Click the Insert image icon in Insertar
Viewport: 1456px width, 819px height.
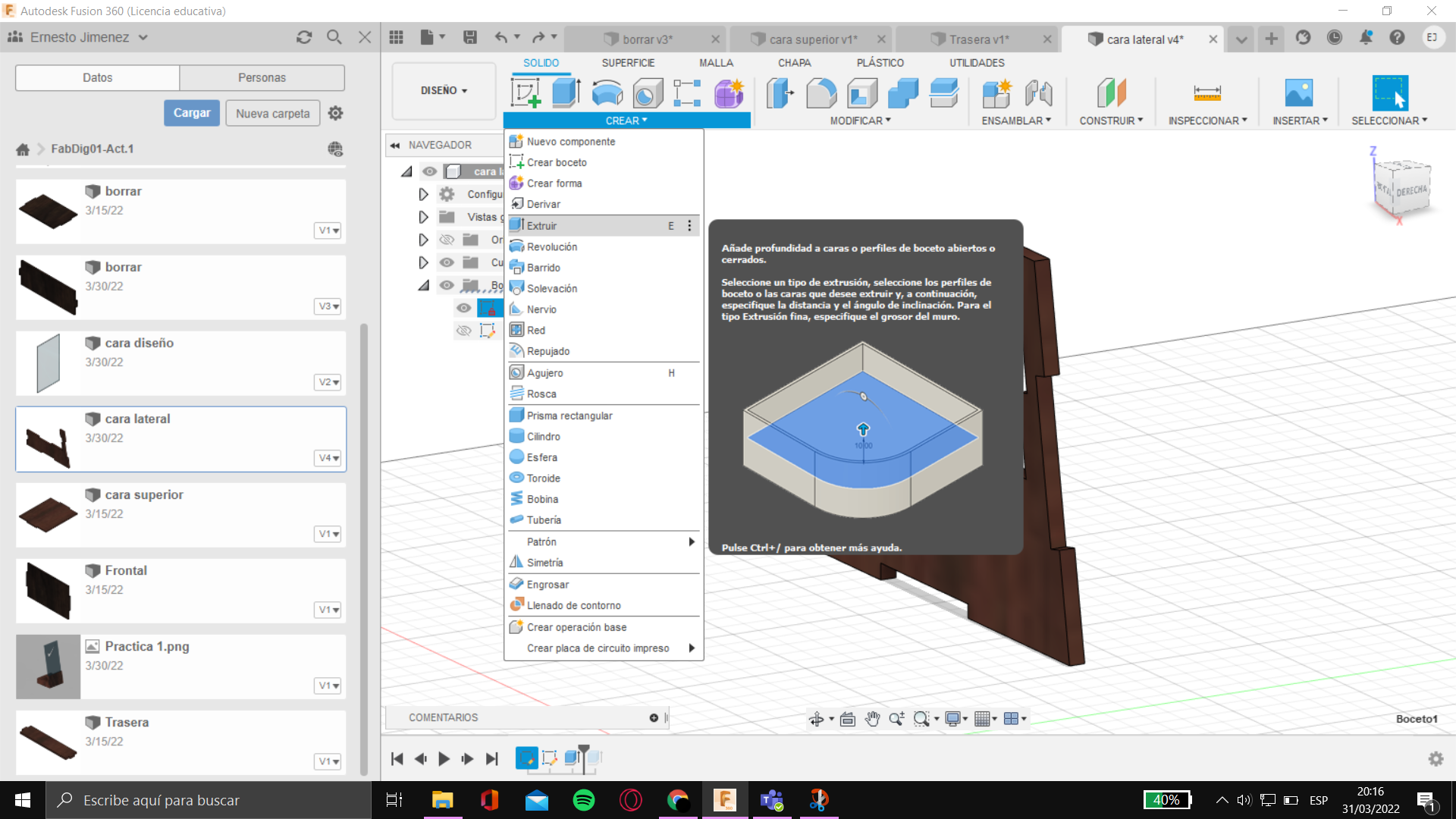point(1298,93)
